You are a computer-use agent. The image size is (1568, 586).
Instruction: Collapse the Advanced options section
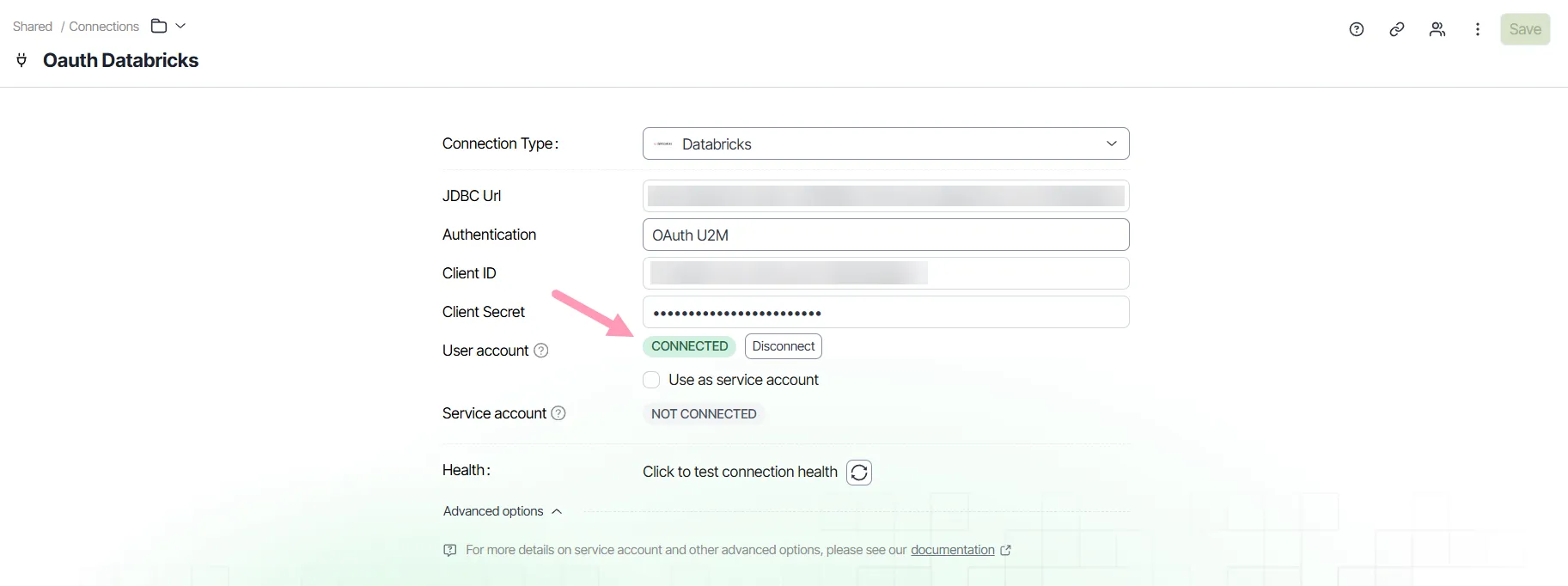click(x=503, y=511)
